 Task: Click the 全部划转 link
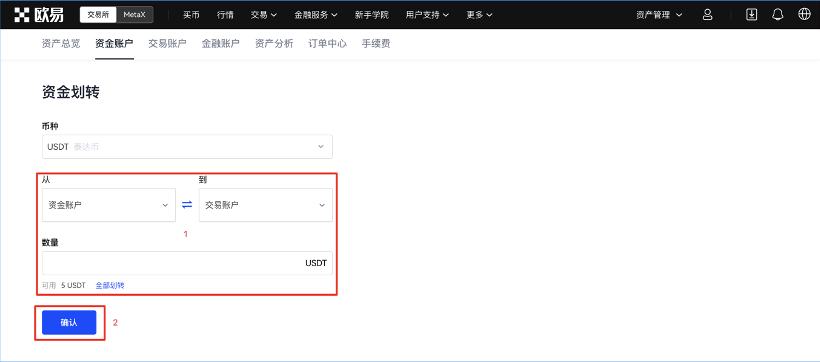pyautogui.click(x=110, y=286)
